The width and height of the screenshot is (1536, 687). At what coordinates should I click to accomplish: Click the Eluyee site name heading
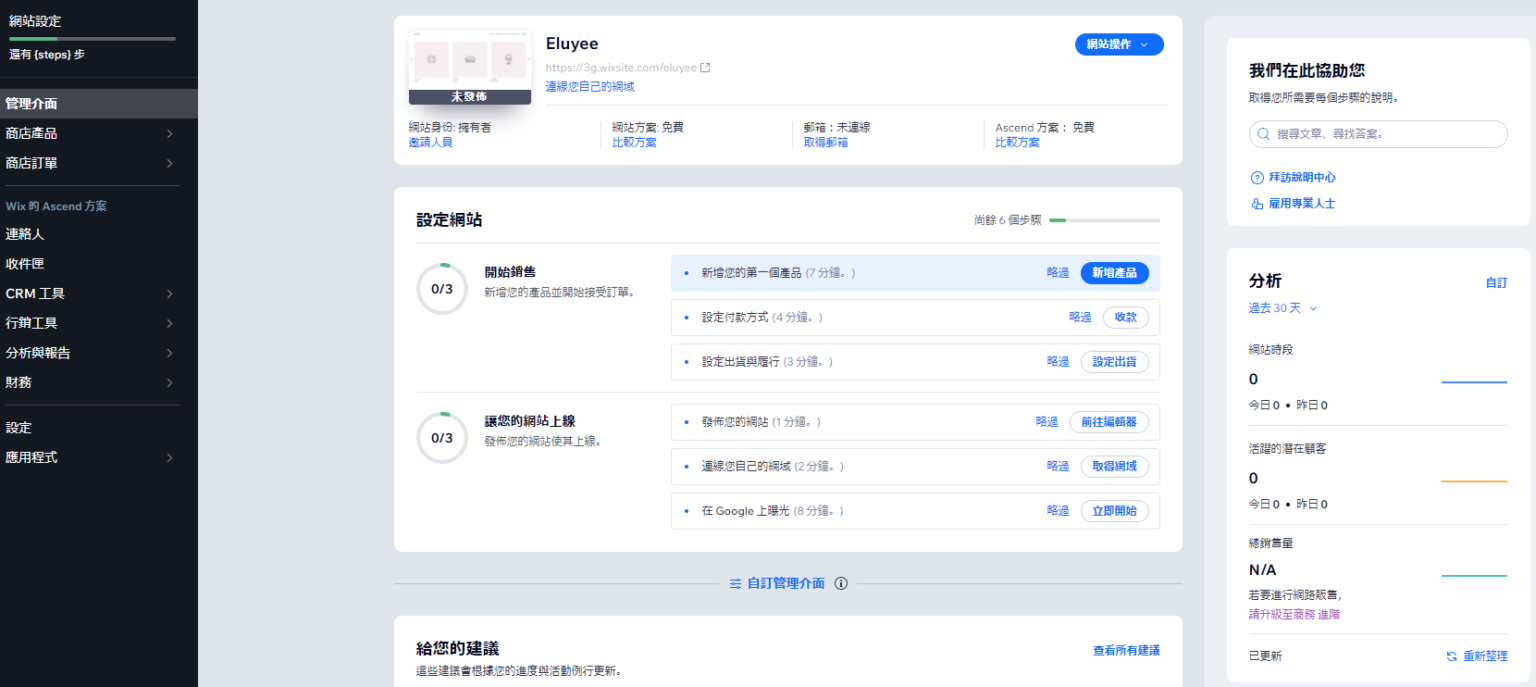pyautogui.click(x=572, y=43)
